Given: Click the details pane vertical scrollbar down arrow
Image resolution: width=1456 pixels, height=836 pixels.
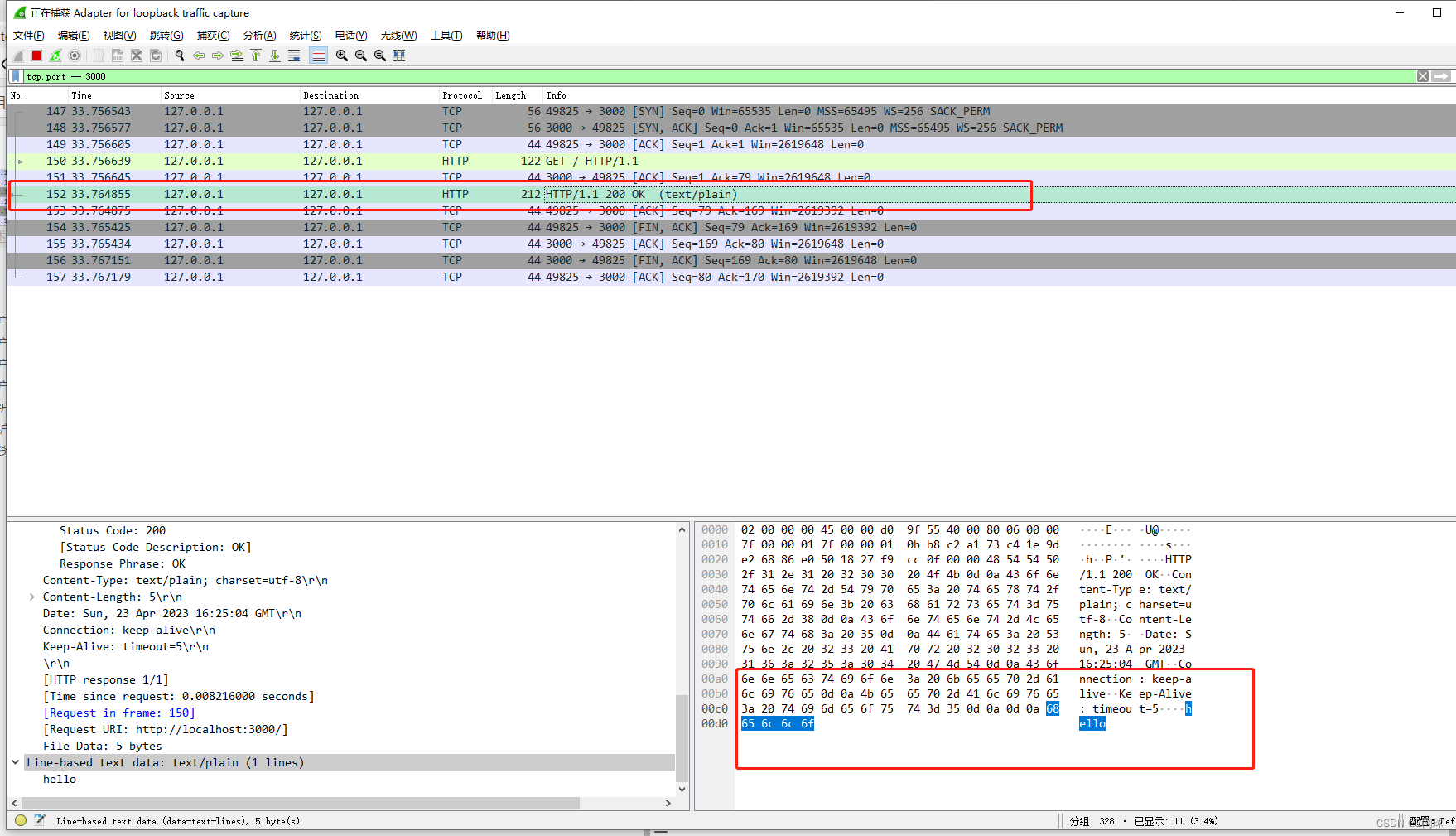Looking at the screenshot, I should pos(682,789).
